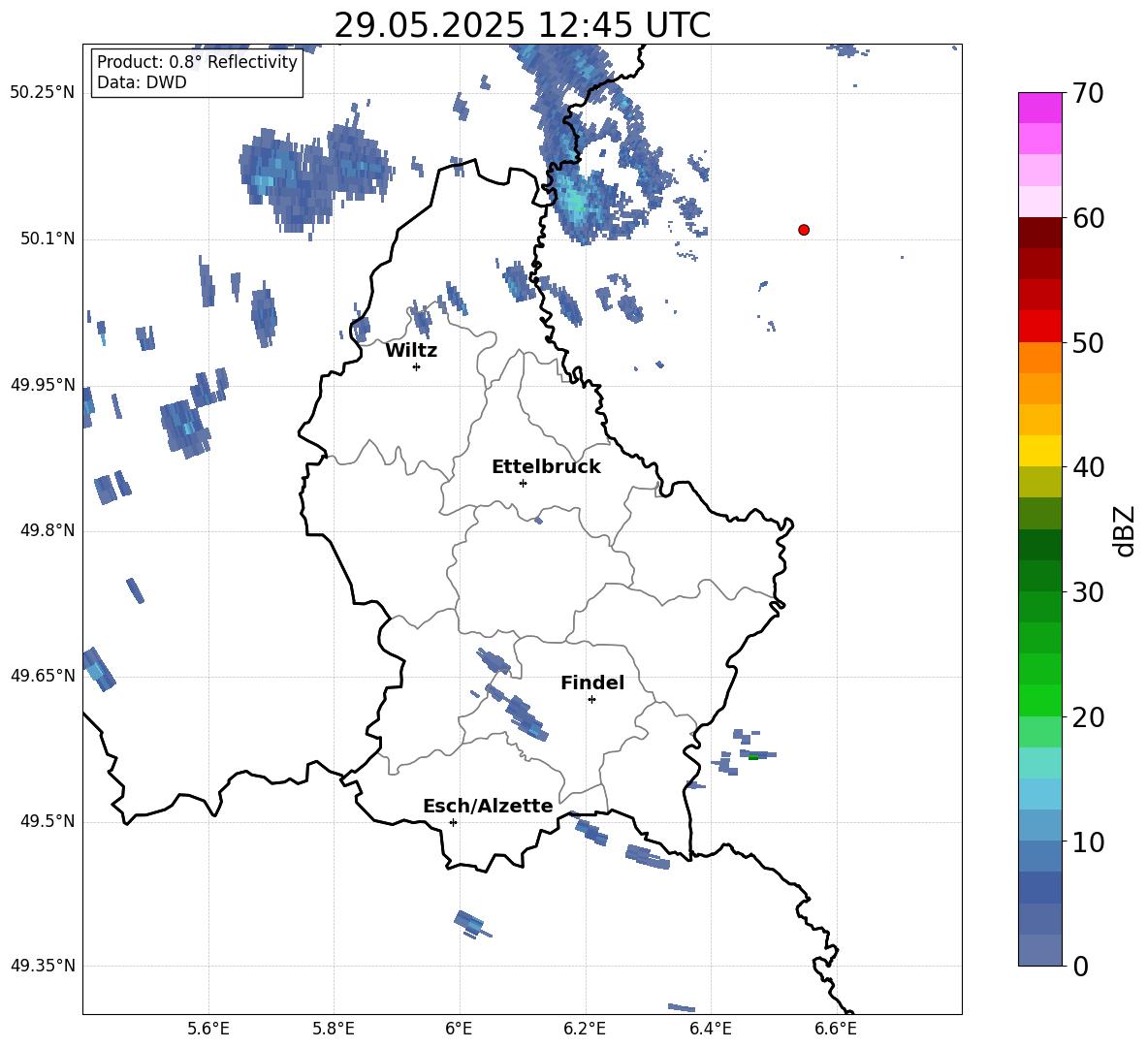
Task: Click the Wiltz station label
Action: tap(411, 351)
